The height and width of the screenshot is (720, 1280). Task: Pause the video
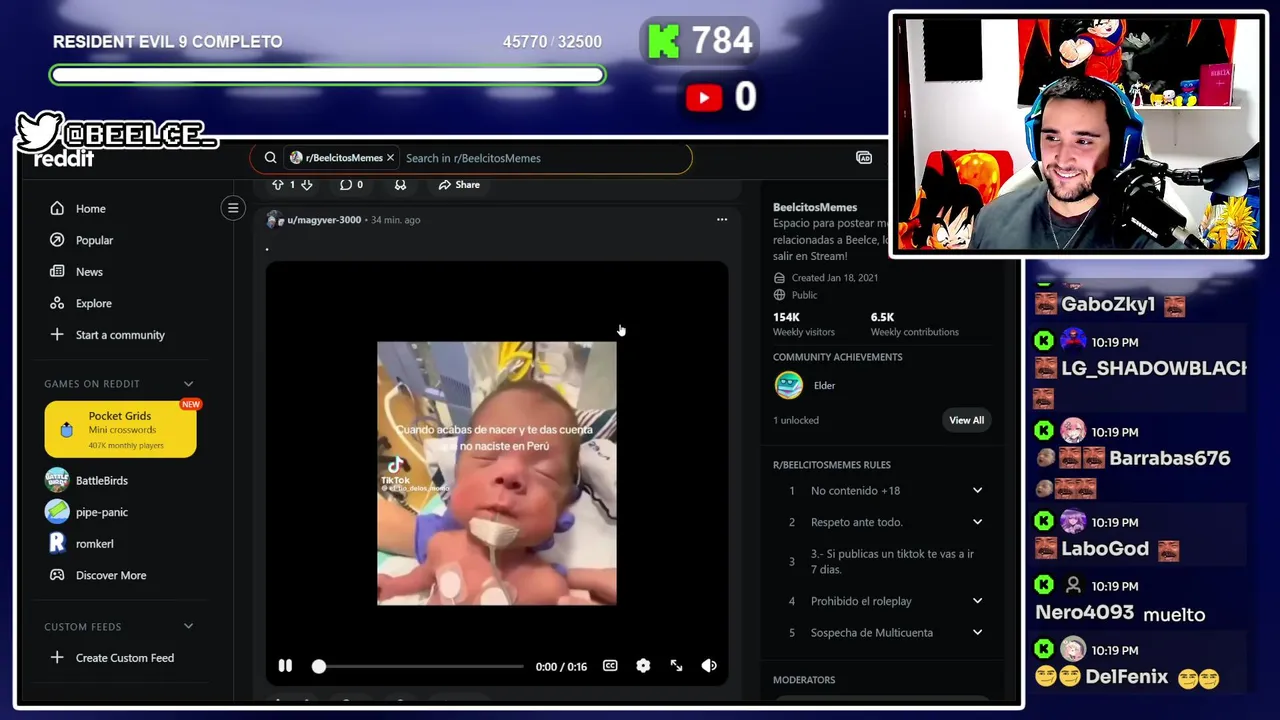point(285,666)
